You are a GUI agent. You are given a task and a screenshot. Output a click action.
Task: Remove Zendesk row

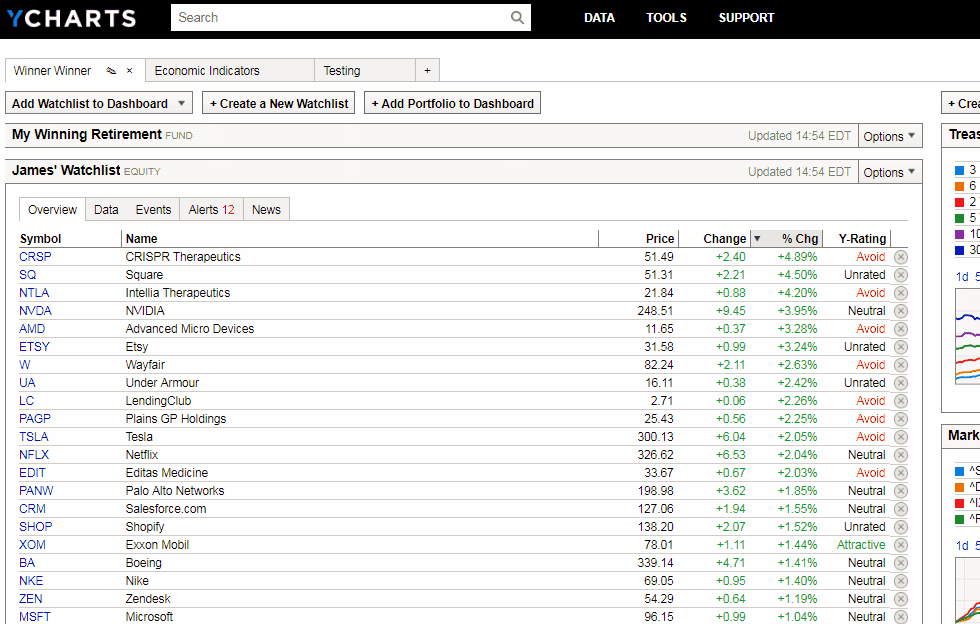[901, 599]
